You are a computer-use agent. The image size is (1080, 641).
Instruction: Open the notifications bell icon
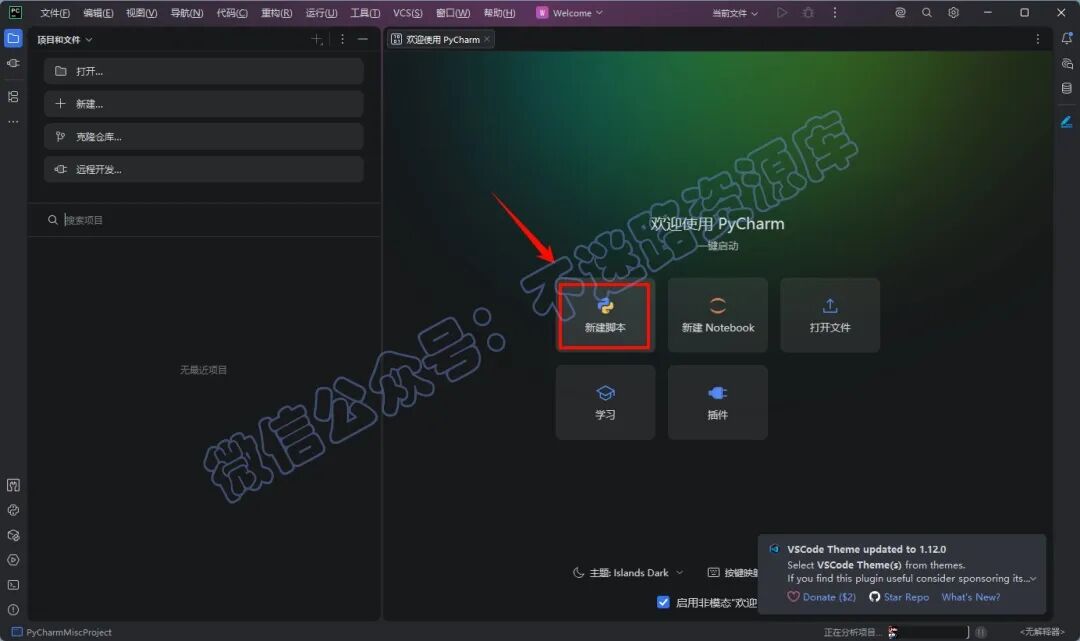coord(1066,39)
